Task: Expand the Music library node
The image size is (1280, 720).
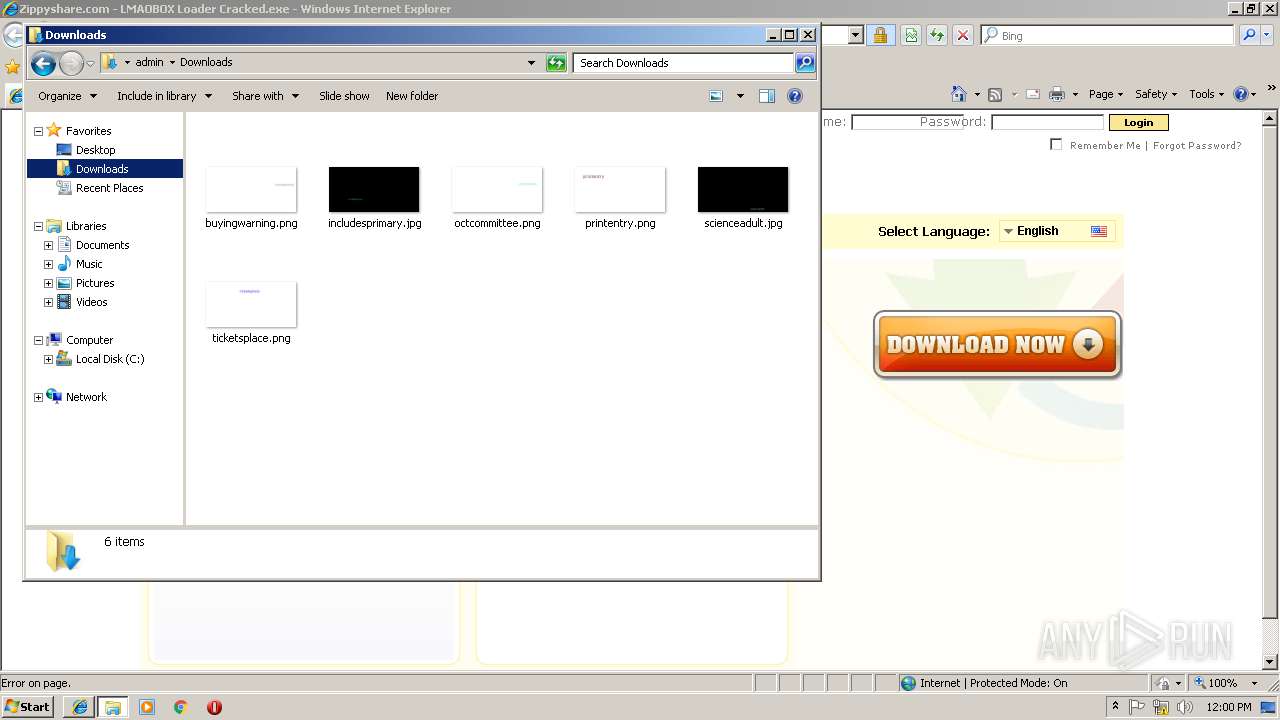Action: (x=48, y=264)
